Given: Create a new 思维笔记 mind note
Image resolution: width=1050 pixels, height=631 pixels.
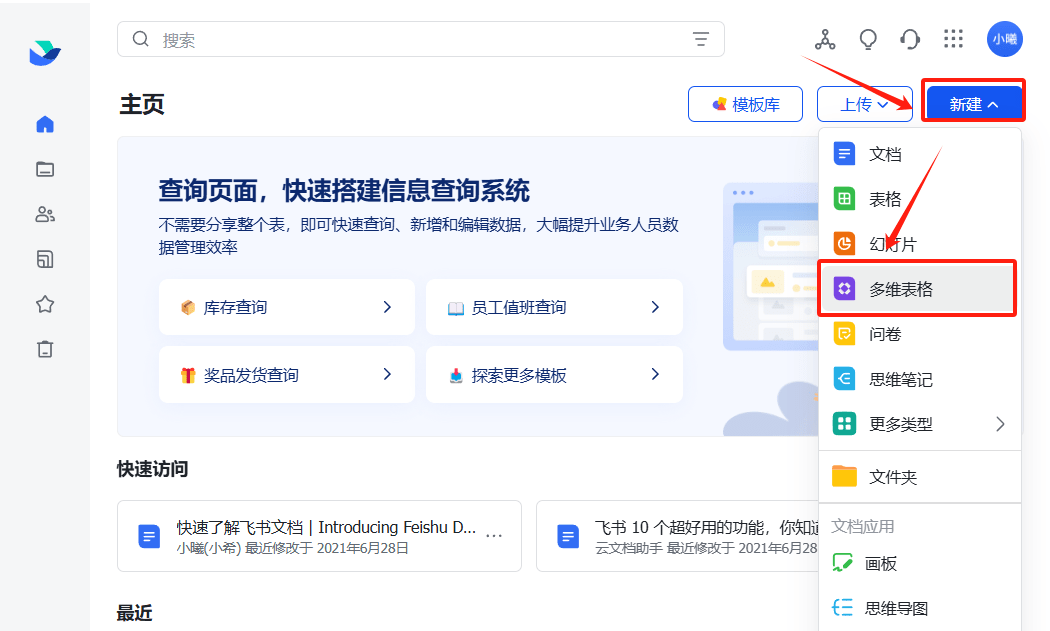Looking at the screenshot, I should 919,379.
